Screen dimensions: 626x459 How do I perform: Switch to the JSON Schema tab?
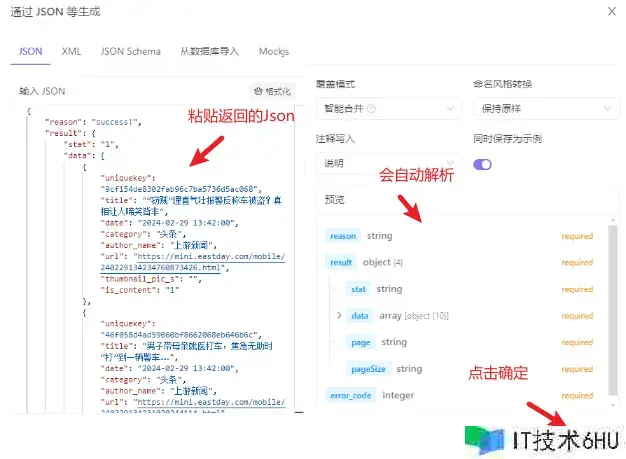[129, 50]
